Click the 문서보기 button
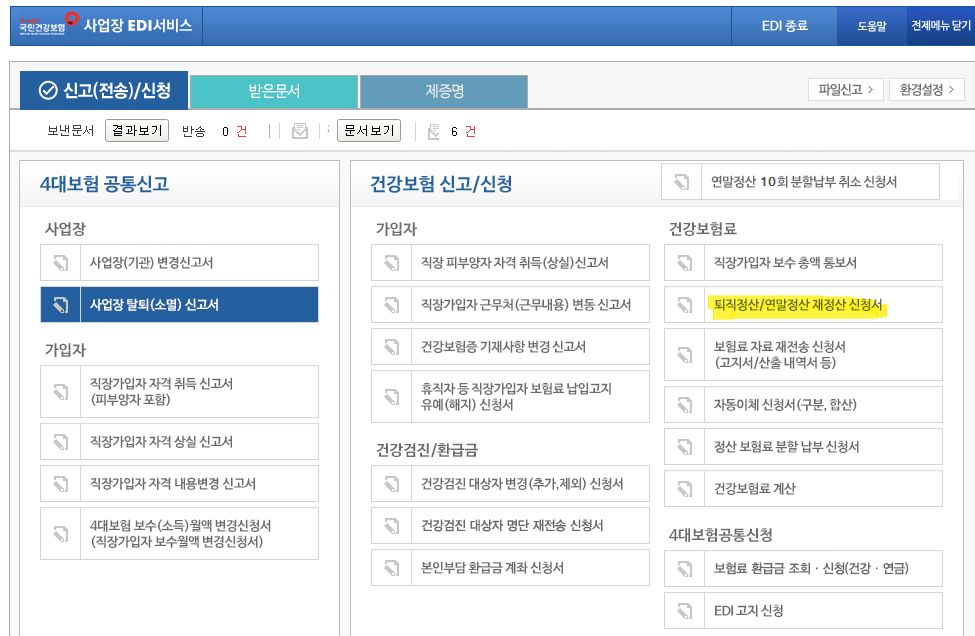The height and width of the screenshot is (636, 975). [369, 131]
